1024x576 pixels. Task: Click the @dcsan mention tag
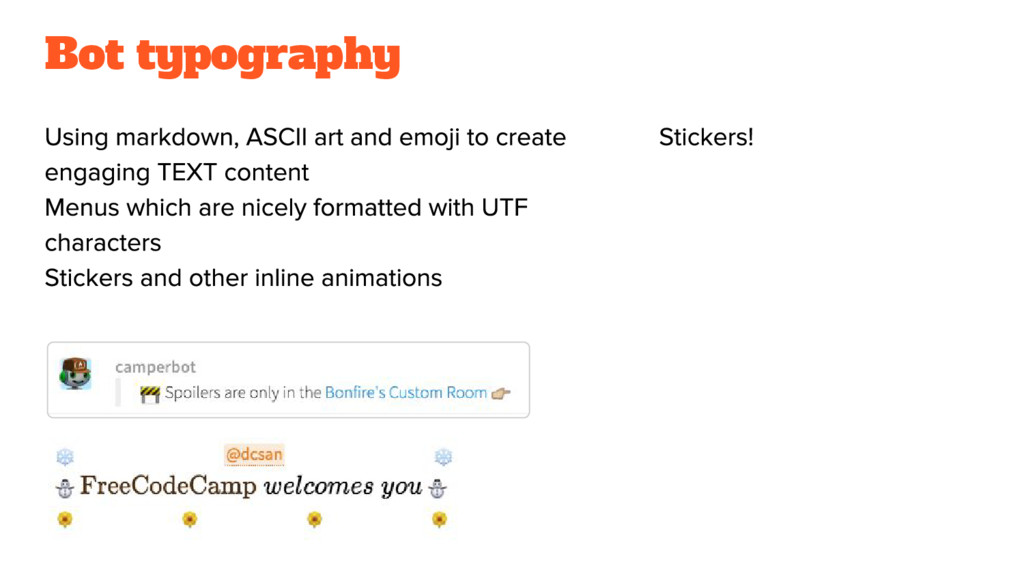pos(254,455)
